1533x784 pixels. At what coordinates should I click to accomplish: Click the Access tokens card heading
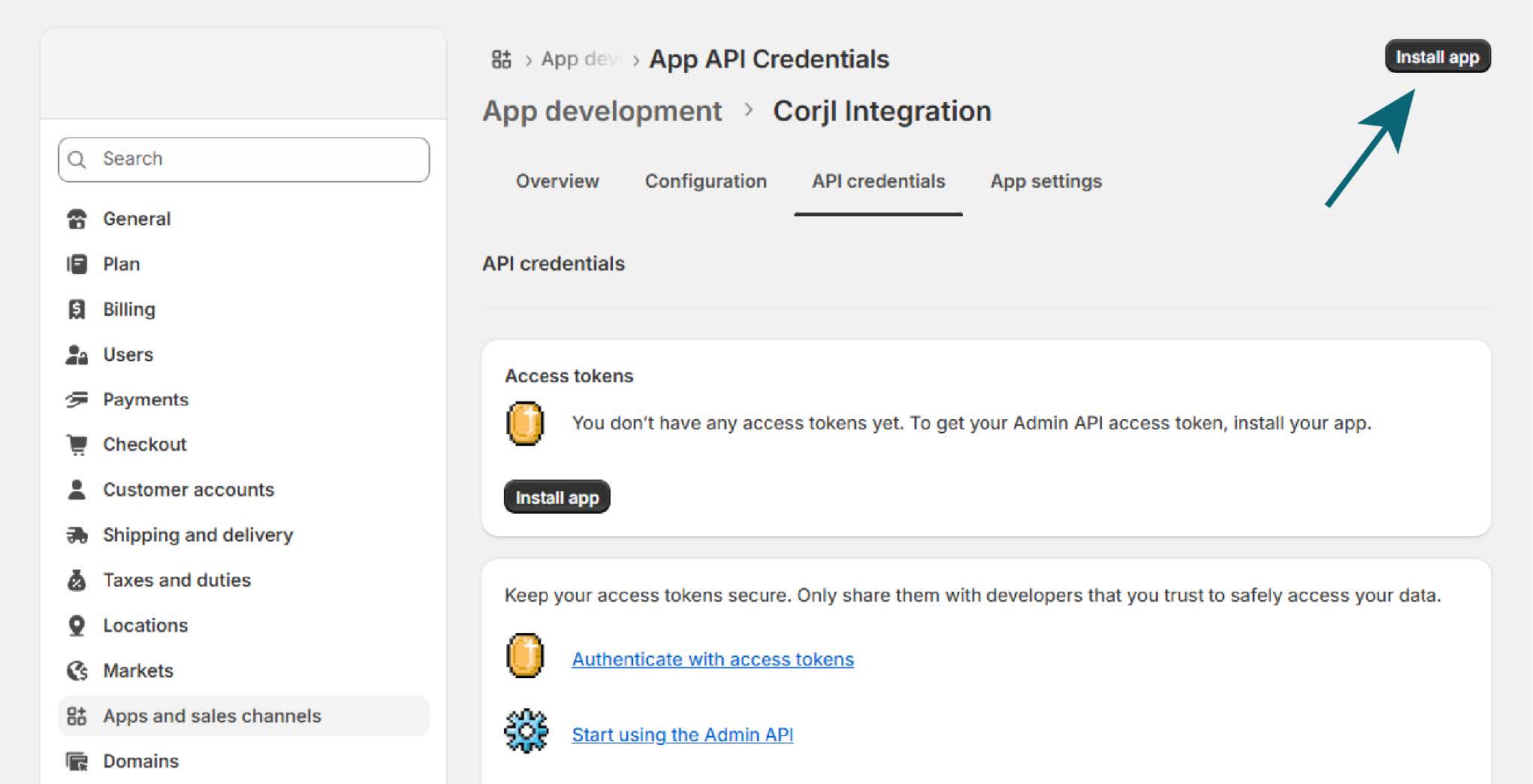[x=569, y=375]
